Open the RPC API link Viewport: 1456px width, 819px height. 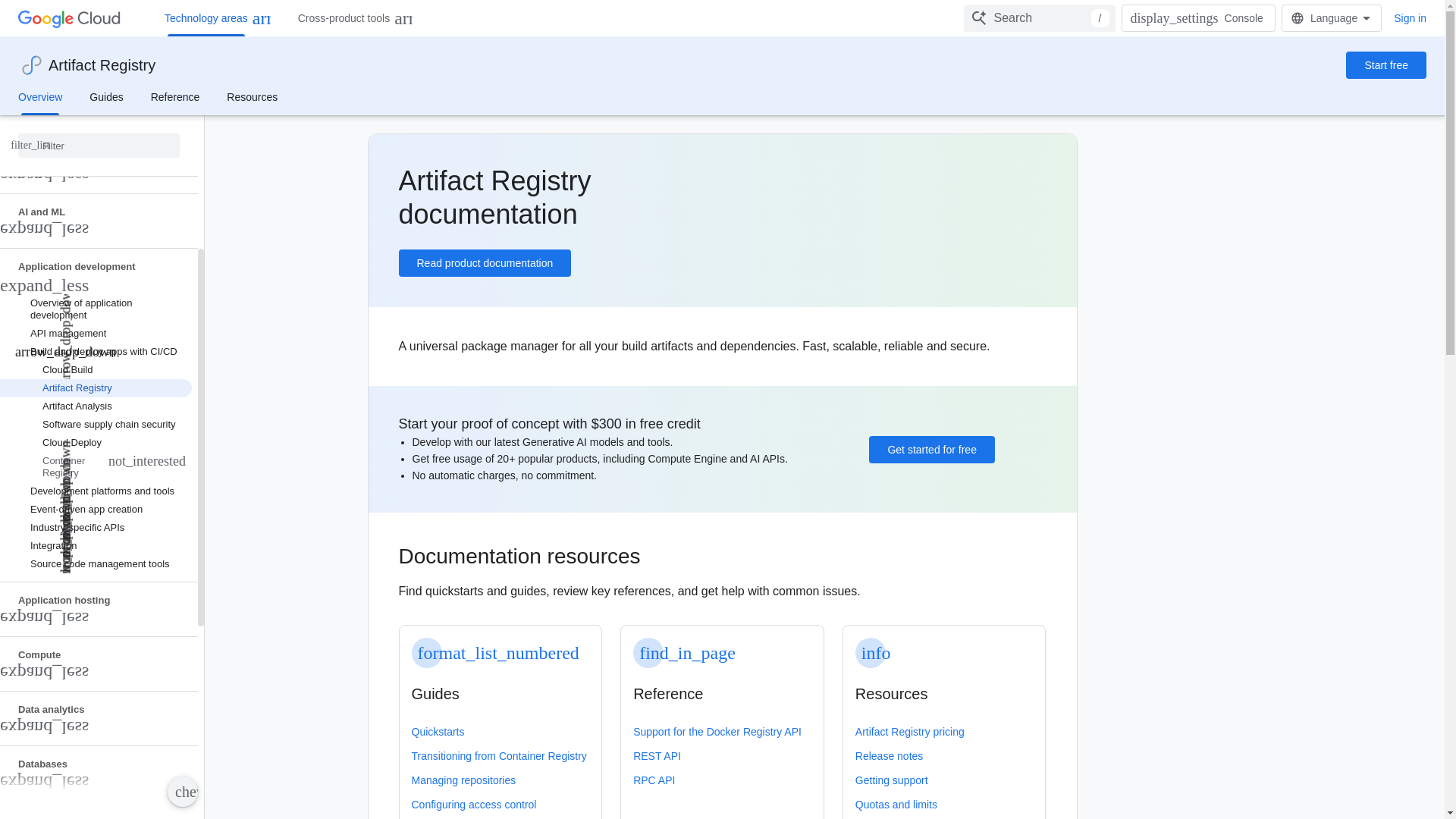(654, 780)
